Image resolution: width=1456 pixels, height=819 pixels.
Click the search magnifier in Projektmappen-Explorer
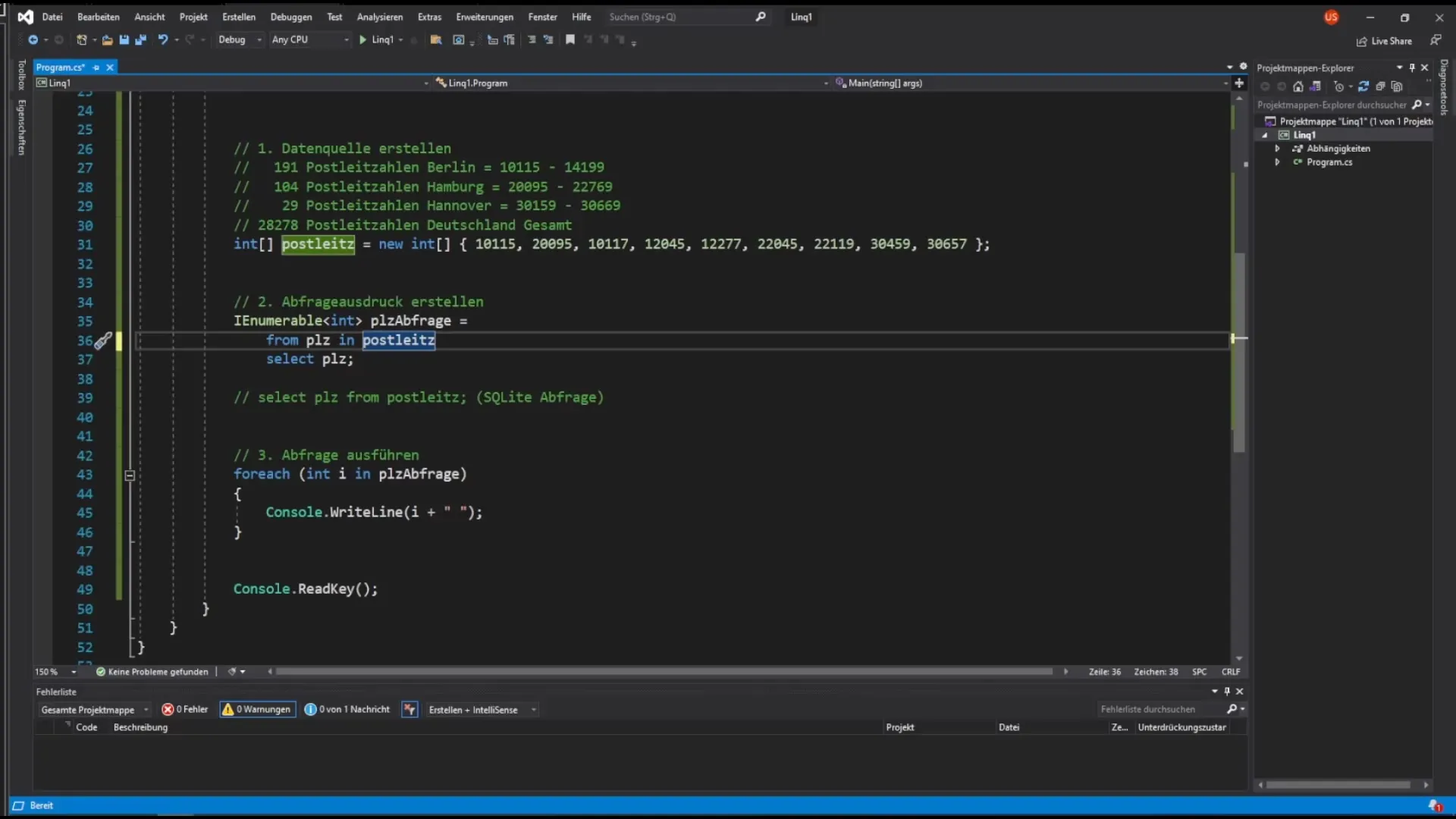coord(1417,105)
